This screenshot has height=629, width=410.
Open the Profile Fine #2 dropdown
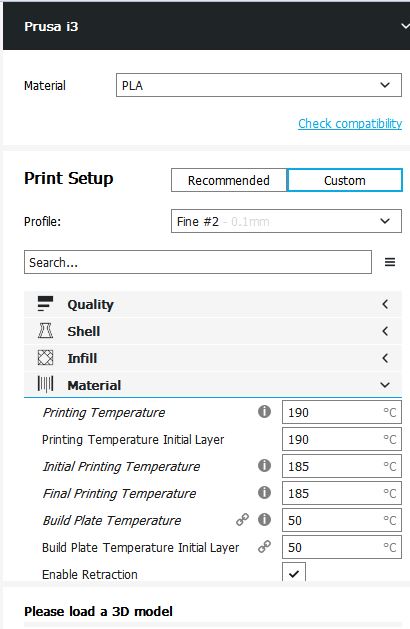[x=286, y=221]
